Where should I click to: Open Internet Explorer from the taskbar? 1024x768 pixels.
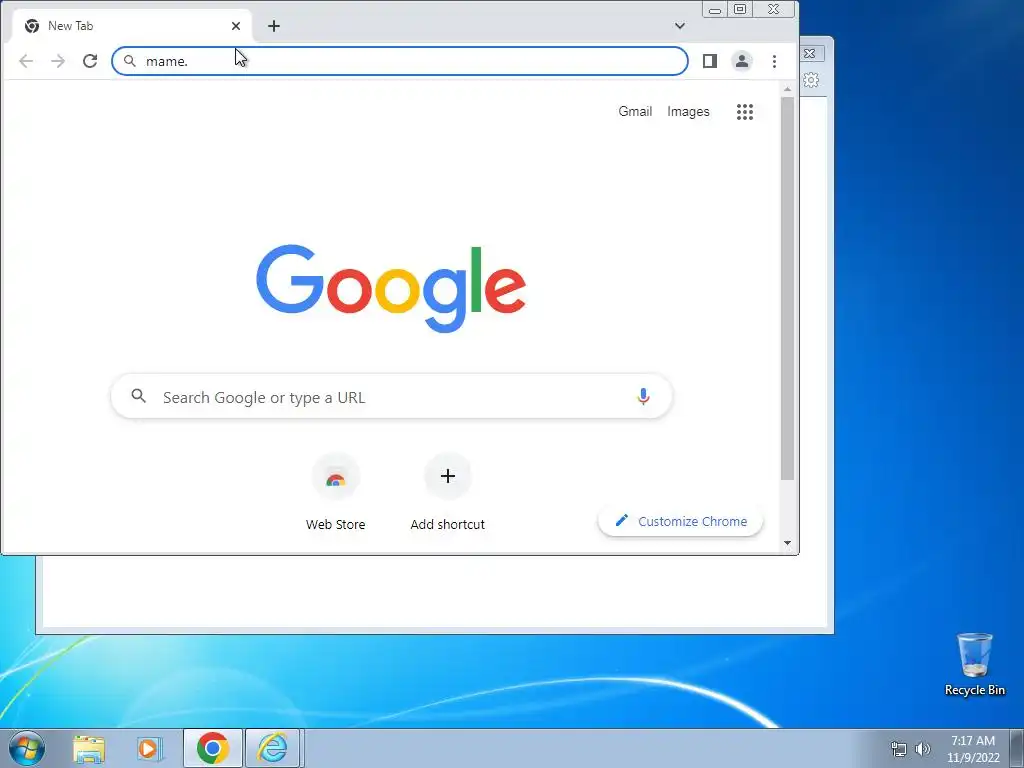tap(273, 748)
